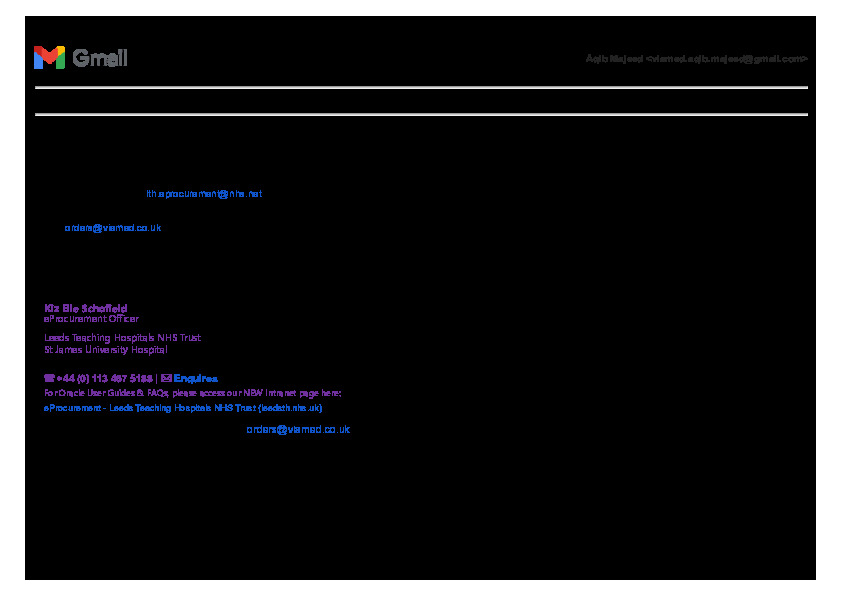Open the lth.procurement@nhs.net email link

(204, 194)
